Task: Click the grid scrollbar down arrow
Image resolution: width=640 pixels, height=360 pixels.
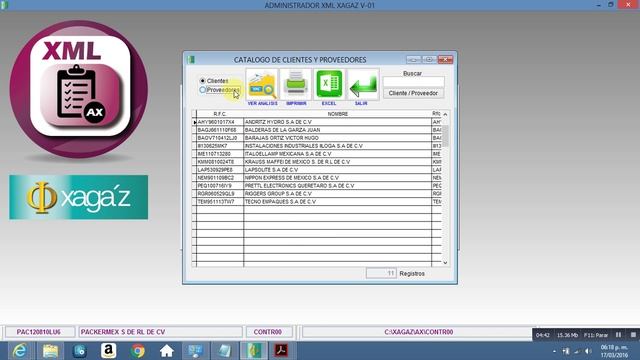Action: [x=445, y=263]
